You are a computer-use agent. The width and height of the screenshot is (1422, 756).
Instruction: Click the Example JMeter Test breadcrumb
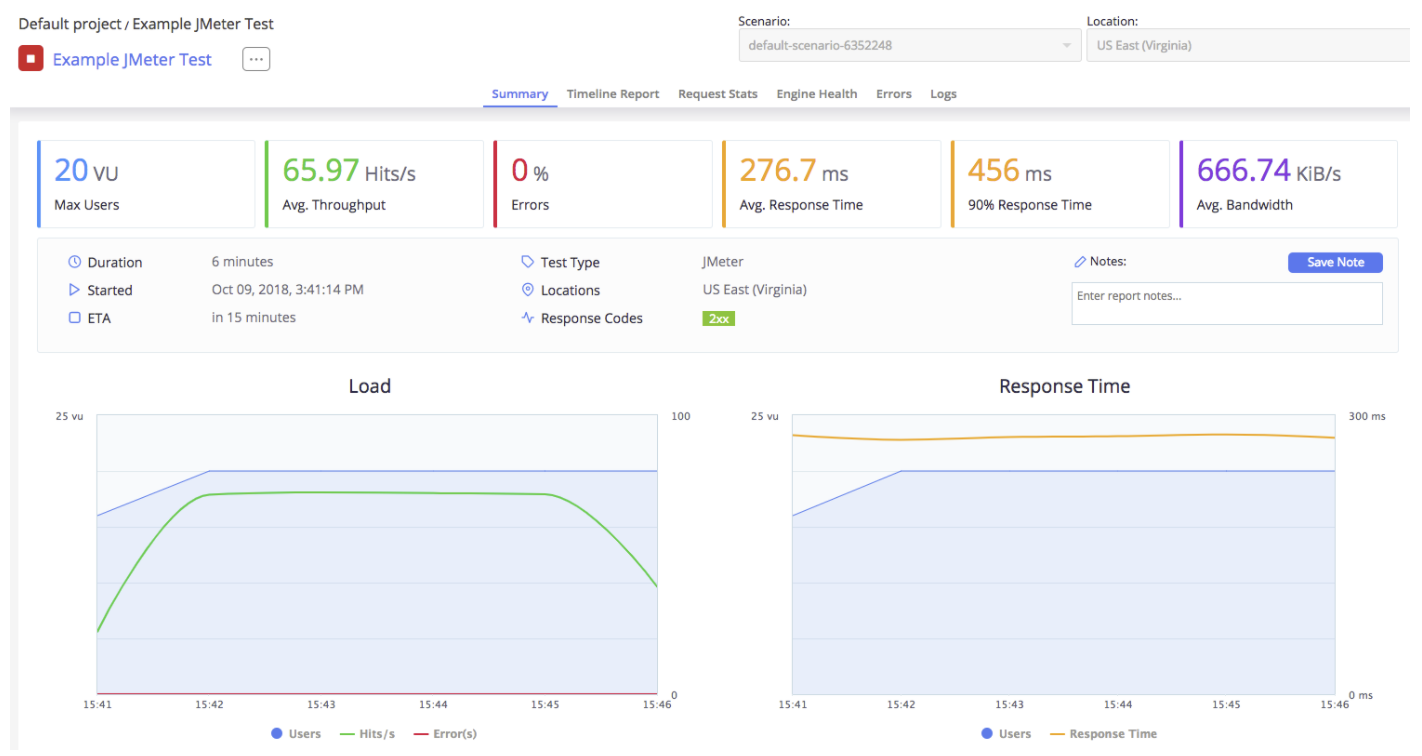tap(203, 23)
